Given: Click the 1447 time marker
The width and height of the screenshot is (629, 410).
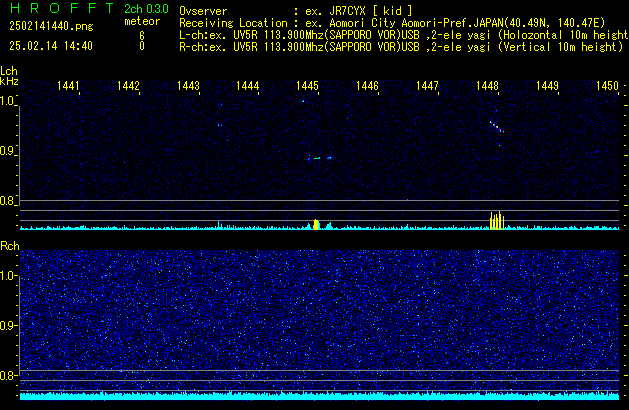Looking at the screenshot, I should coord(427,86).
